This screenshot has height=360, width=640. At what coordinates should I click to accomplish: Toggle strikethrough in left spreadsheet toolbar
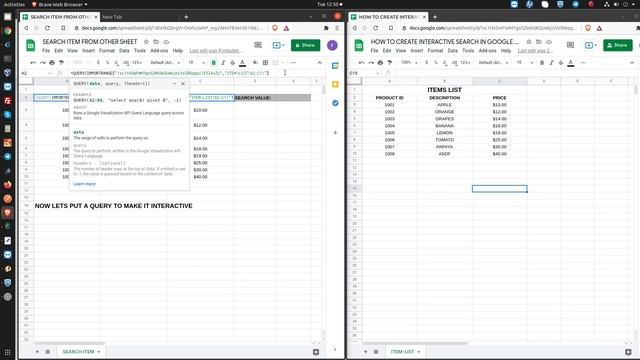coord(233,62)
